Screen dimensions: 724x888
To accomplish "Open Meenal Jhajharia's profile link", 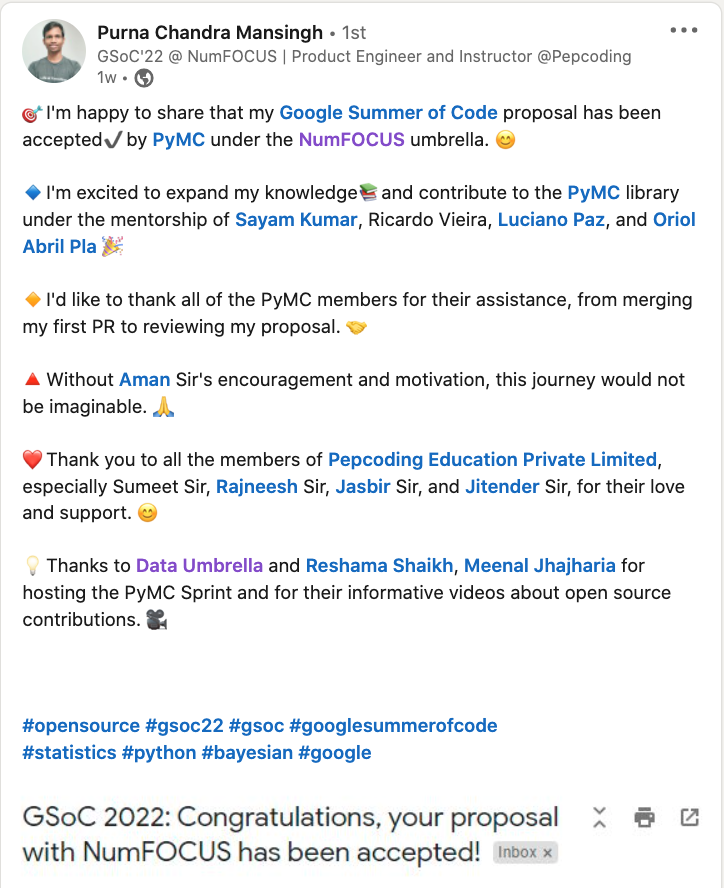I will pyautogui.click(x=540, y=566).
